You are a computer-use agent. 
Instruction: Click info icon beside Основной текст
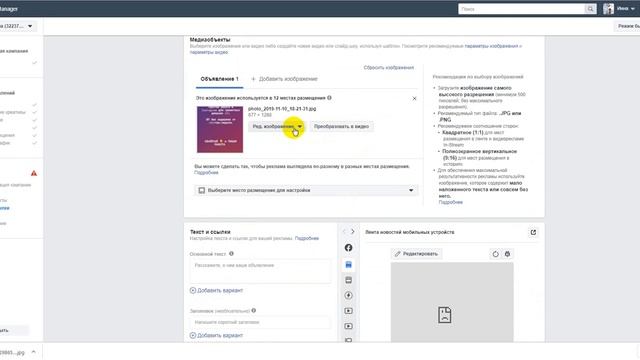[x=231, y=253]
